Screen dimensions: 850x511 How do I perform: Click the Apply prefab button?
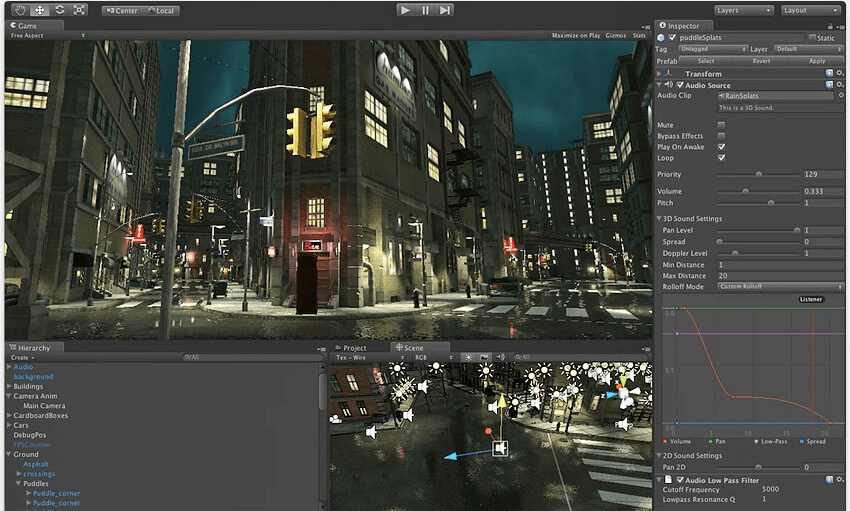coord(816,61)
